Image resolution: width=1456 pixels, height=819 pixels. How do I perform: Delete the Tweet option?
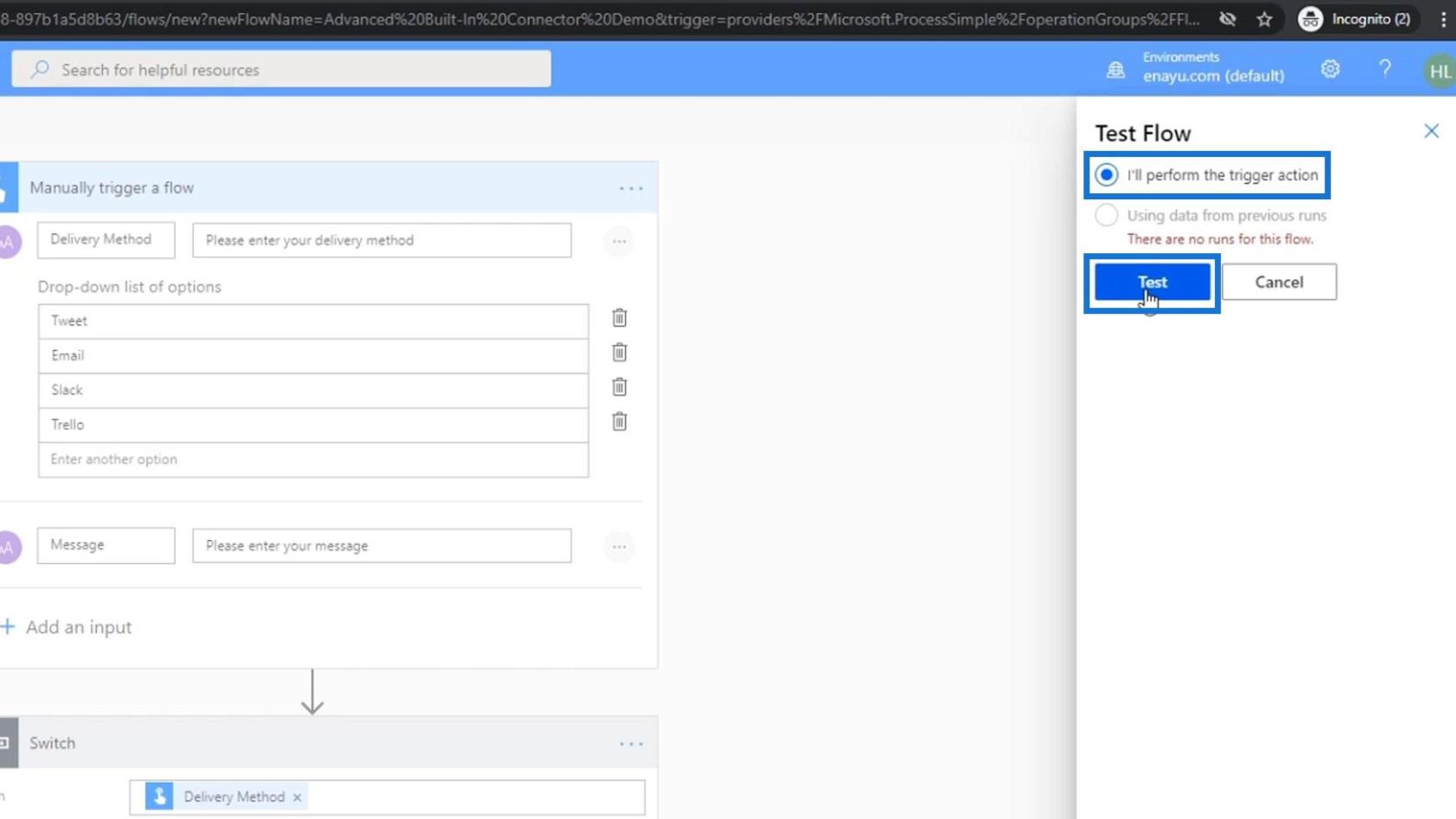point(619,318)
